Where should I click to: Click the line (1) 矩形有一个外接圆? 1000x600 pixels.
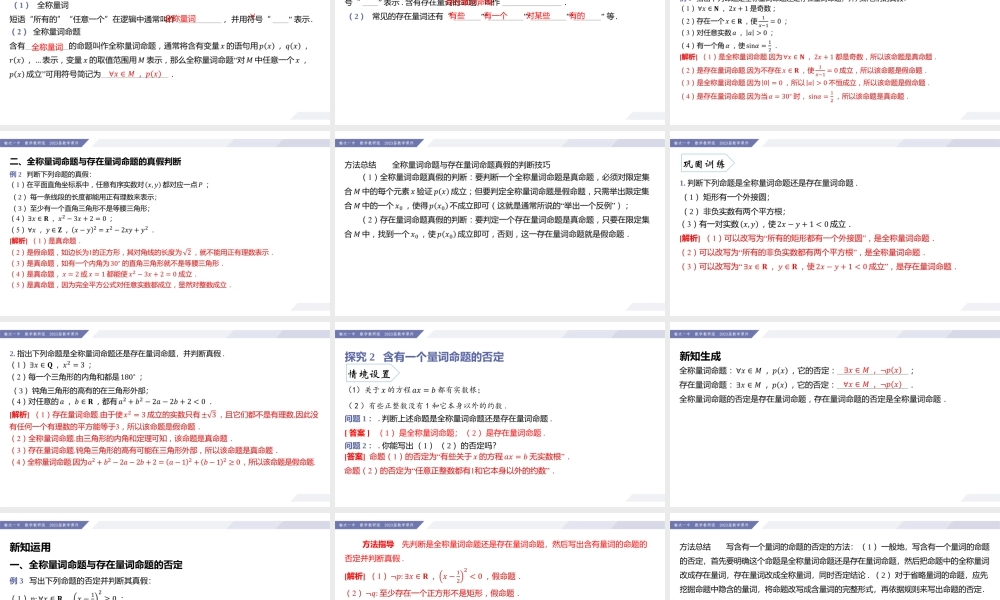tap(725, 197)
